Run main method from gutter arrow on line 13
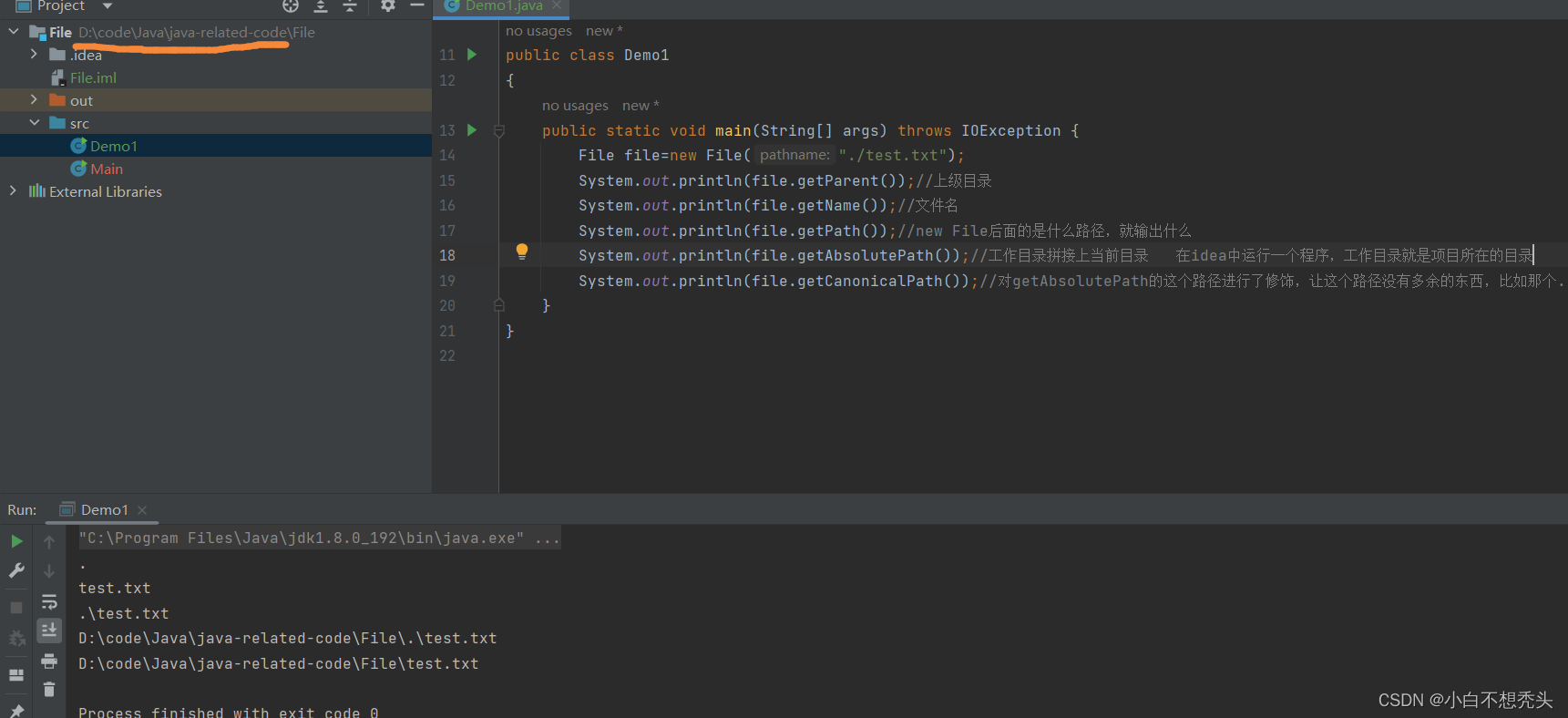Viewport: 1568px width, 718px height. pyautogui.click(x=472, y=130)
